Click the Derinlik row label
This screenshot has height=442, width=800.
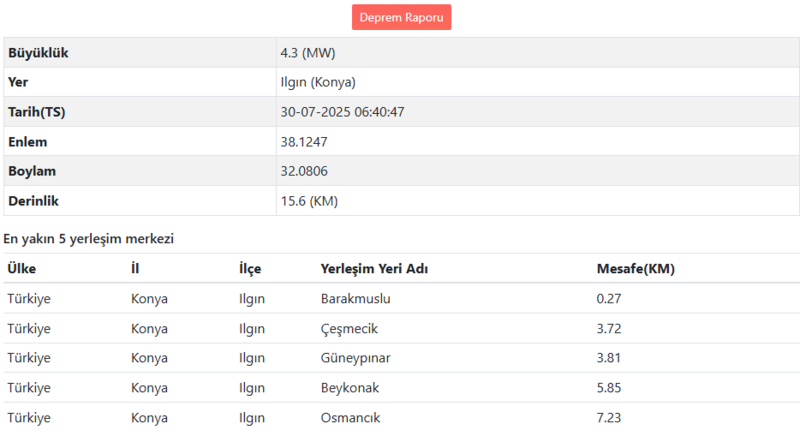pos(34,201)
